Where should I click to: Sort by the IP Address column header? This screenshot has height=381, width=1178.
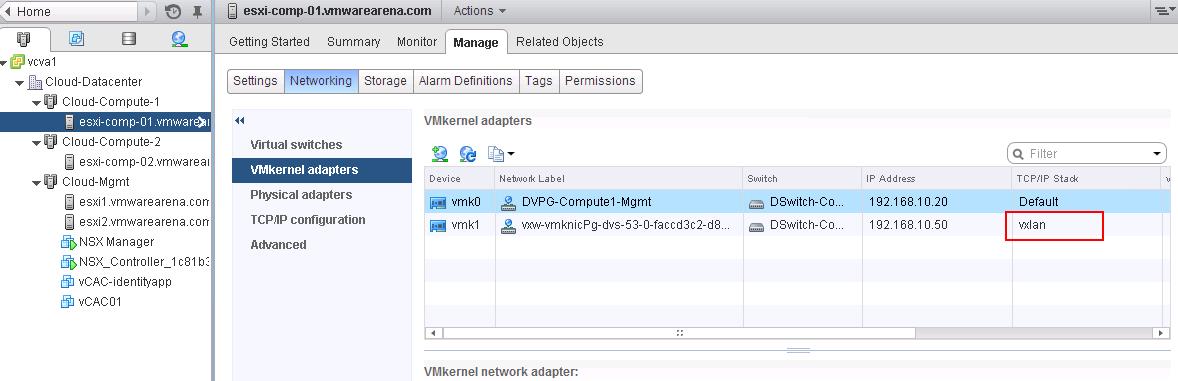936,179
